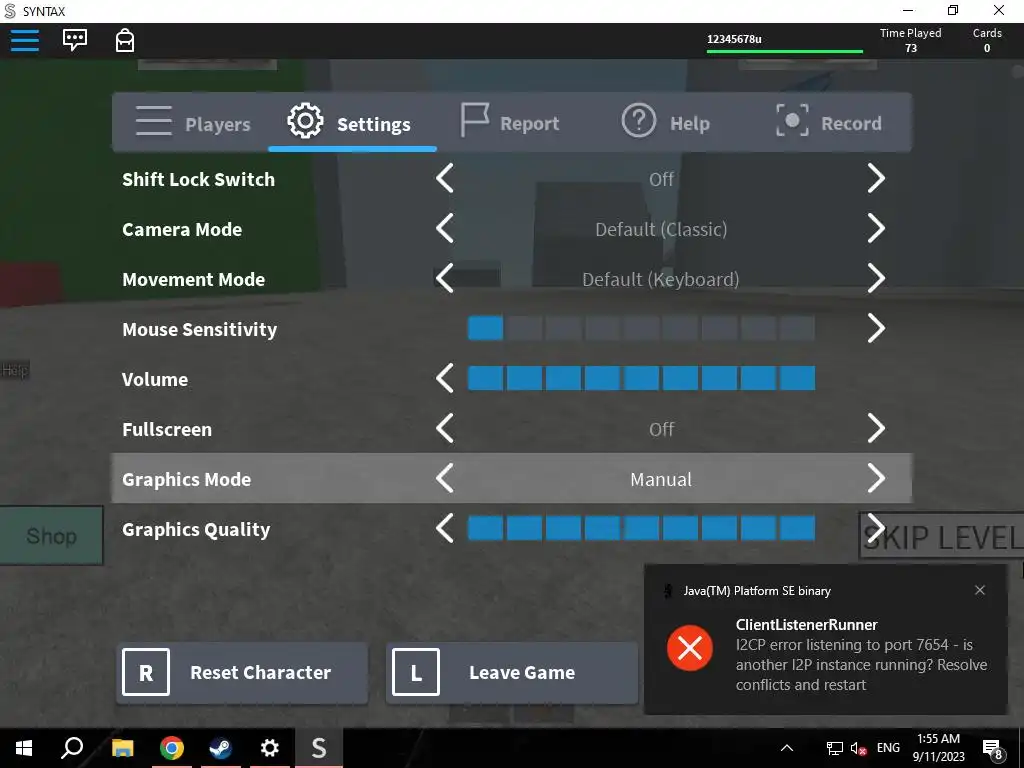The height and width of the screenshot is (768, 1024).
Task: Dismiss the Java Platform SE notification
Action: pyautogui.click(x=980, y=590)
